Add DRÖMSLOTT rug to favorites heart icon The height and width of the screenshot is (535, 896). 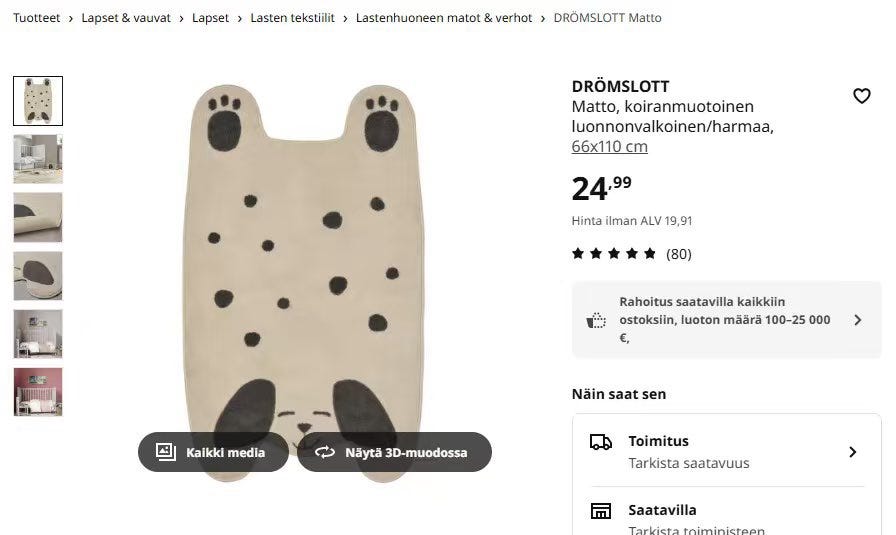(861, 95)
